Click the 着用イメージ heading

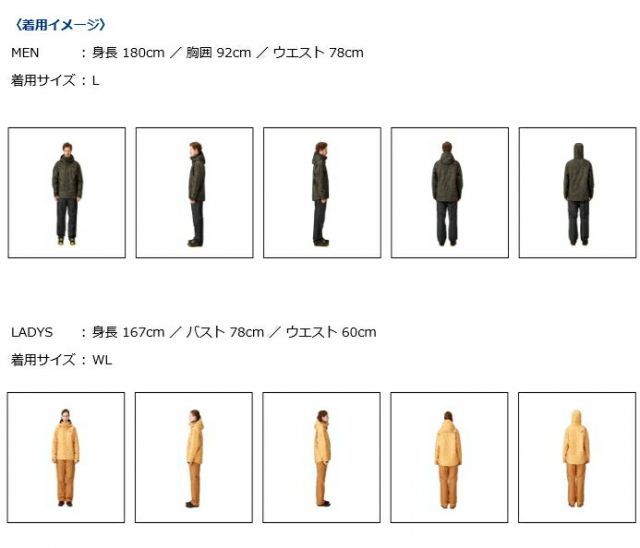[x=60, y=25]
